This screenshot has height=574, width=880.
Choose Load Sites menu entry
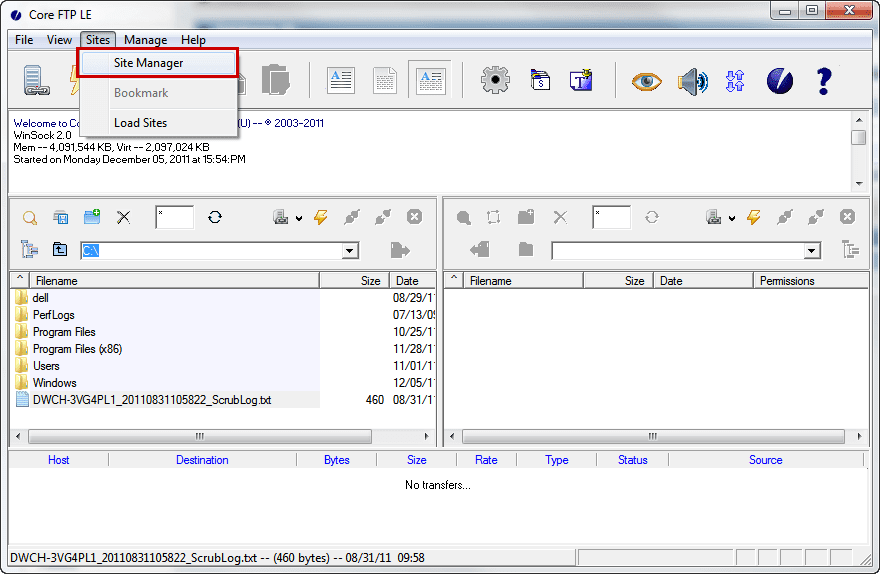pyautogui.click(x=140, y=123)
